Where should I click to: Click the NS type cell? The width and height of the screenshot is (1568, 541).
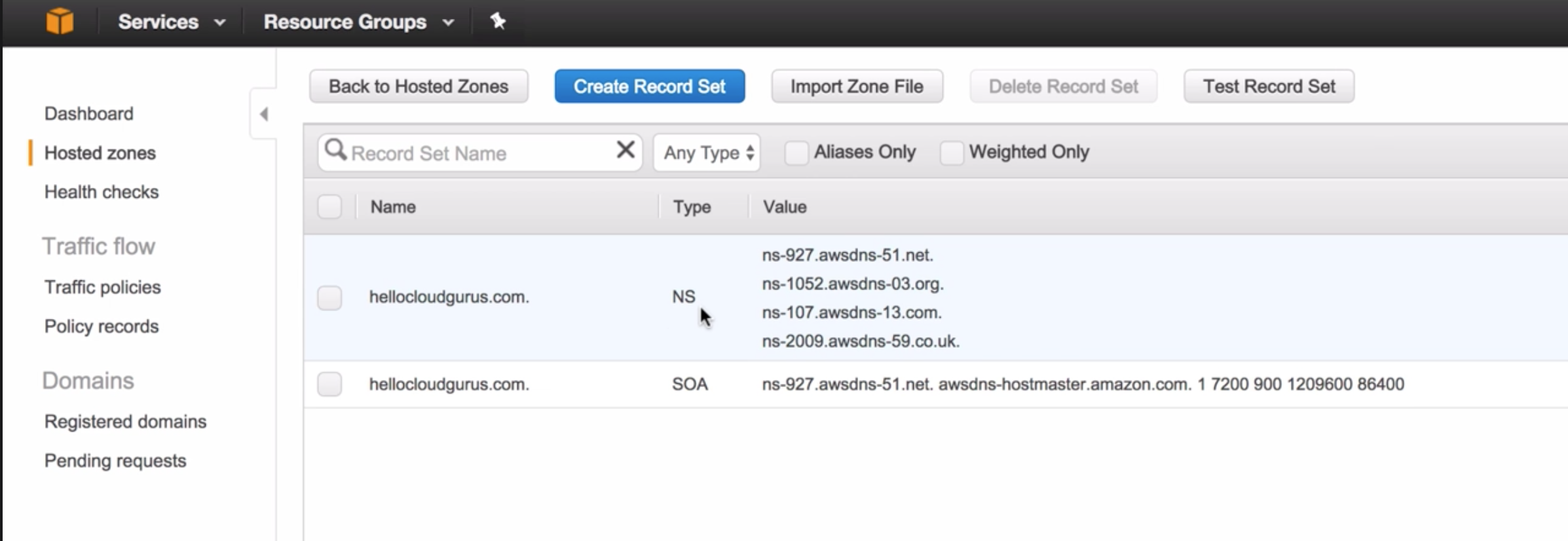click(x=684, y=297)
